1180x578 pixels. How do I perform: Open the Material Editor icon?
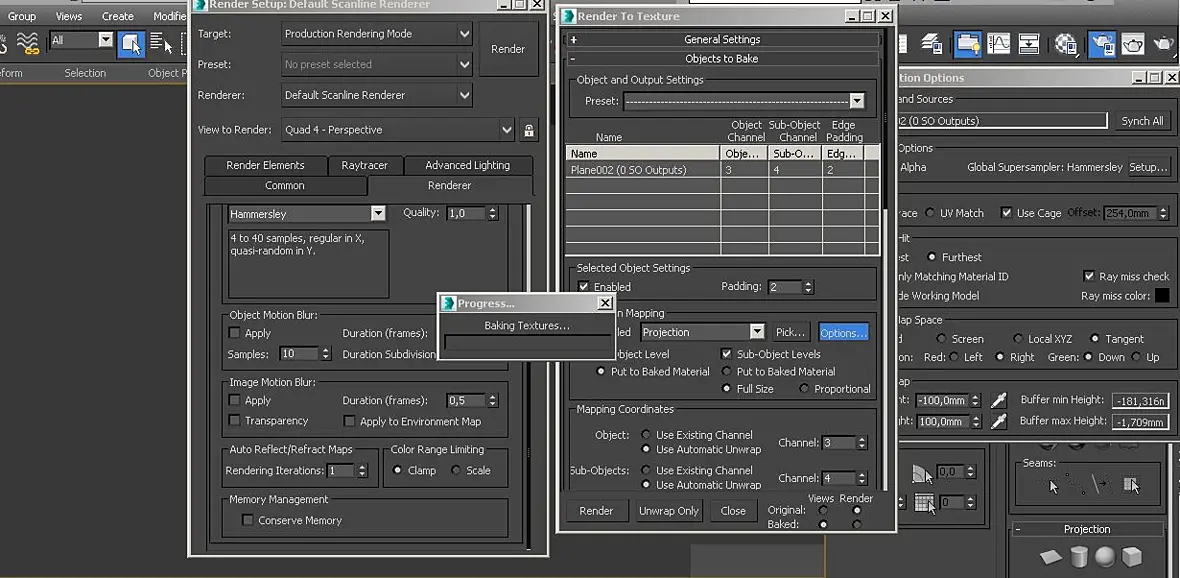coord(1066,44)
